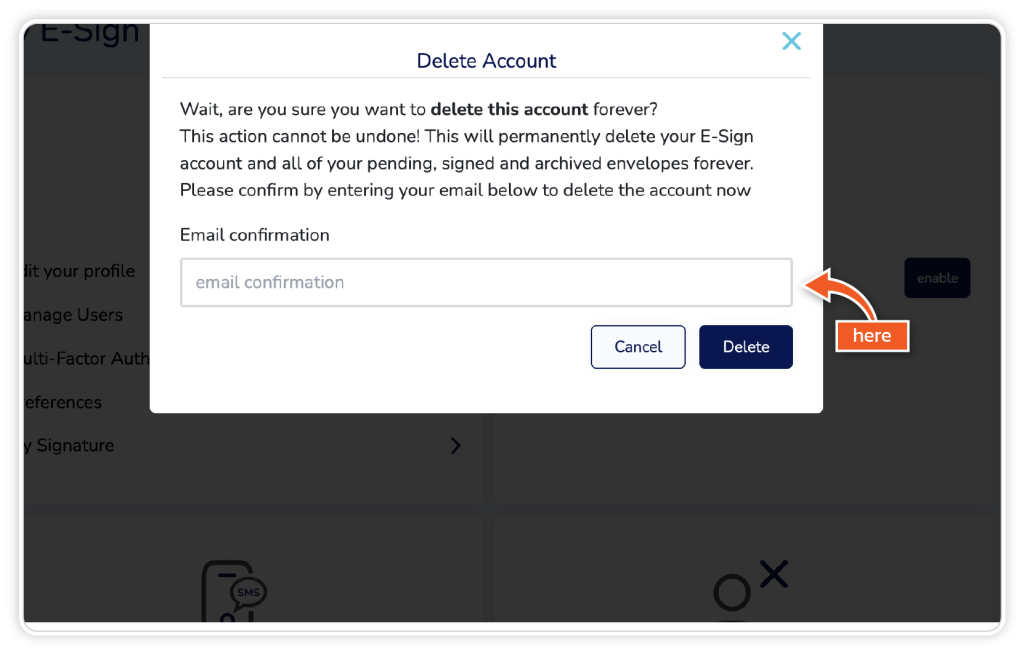1024x654 pixels.
Task: Open Edit your profile menu item
Action: click(x=79, y=271)
